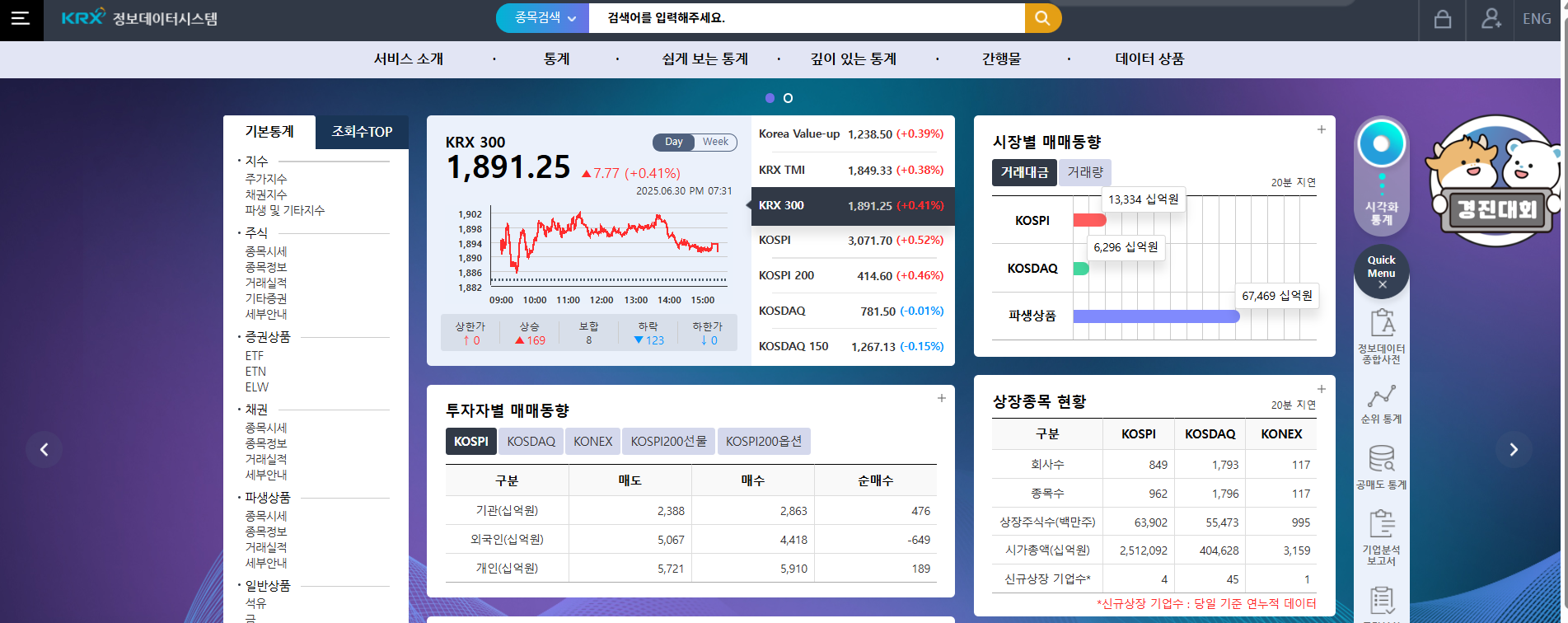Click the orange search magnifier button

(1042, 17)
